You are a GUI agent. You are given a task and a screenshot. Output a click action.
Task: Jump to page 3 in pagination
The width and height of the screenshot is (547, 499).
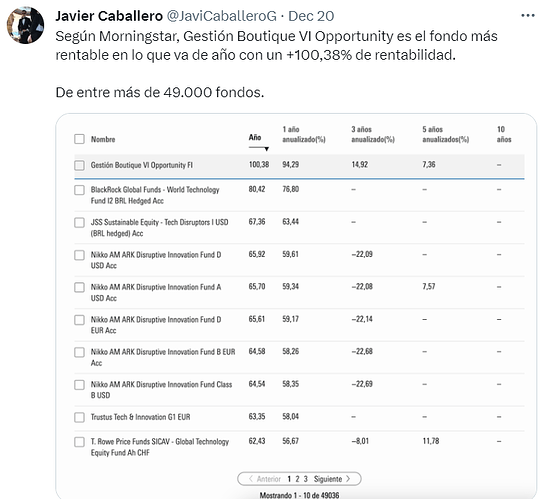[x=306, y=479]
